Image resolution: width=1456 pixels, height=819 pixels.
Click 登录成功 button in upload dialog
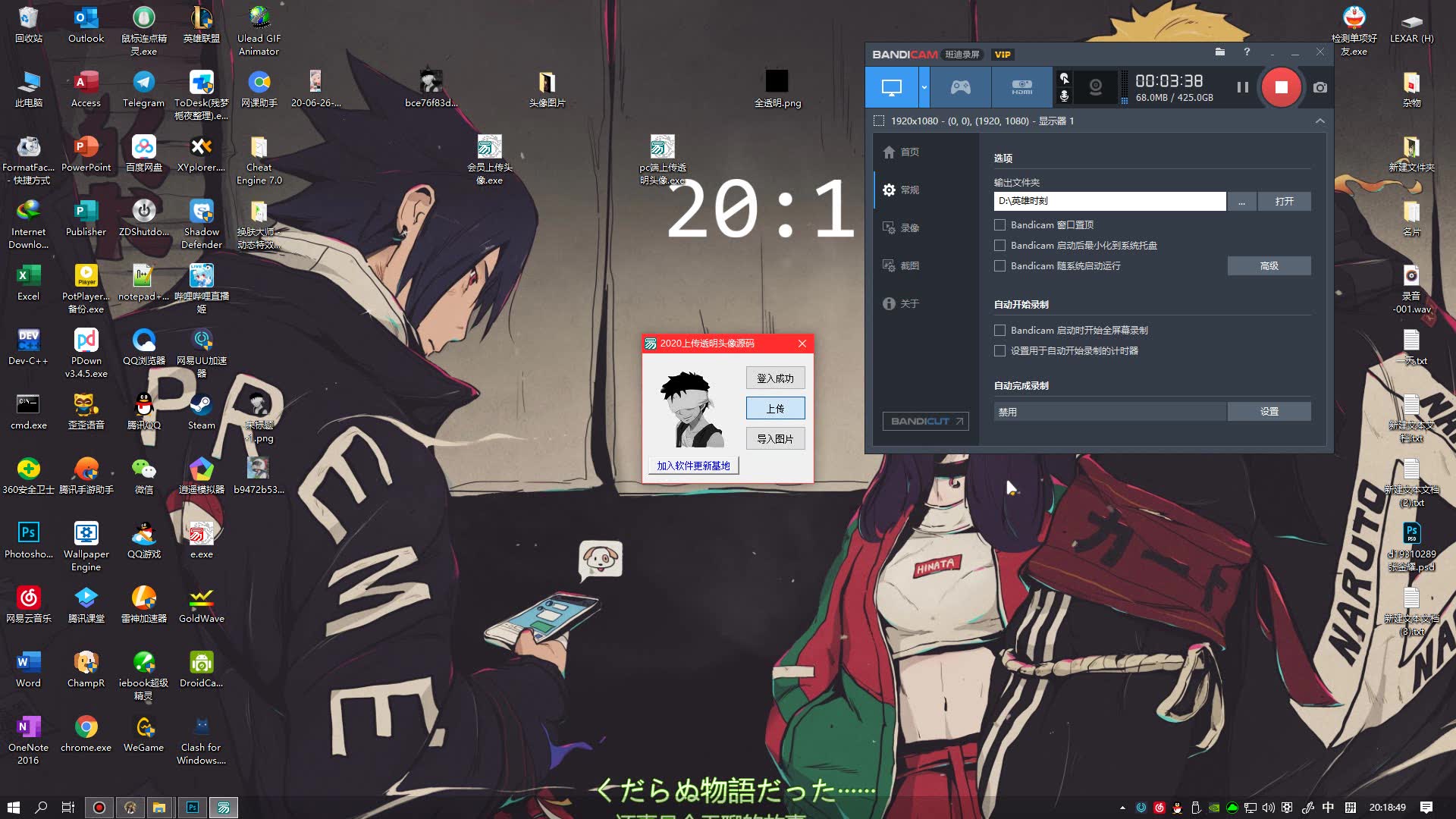[776, 378]
